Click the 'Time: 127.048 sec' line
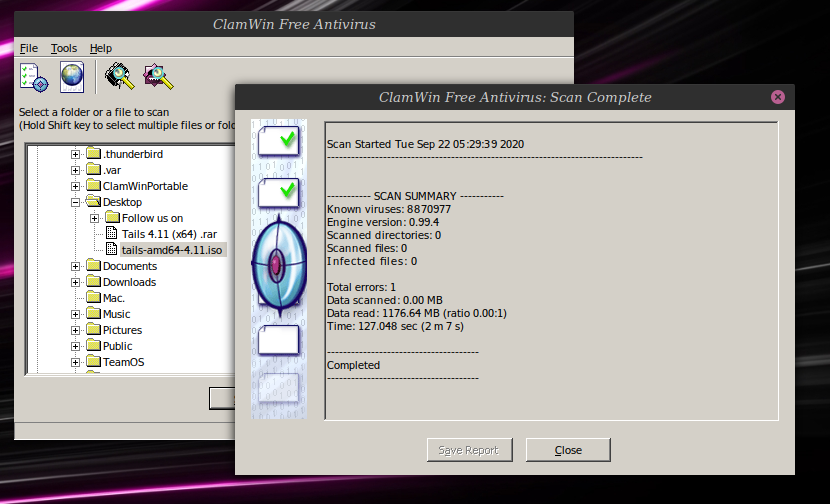830x504 pixels. pos(395,326)
